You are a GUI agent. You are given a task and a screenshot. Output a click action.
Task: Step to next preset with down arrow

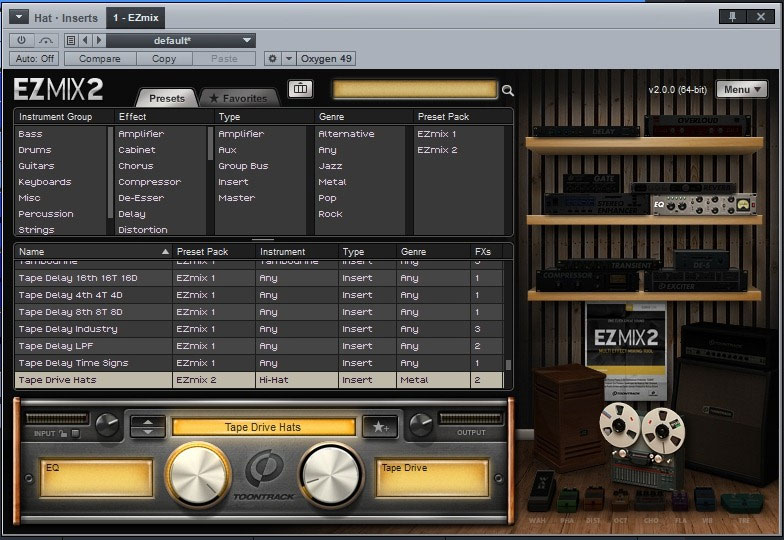(x=148, y=432)
